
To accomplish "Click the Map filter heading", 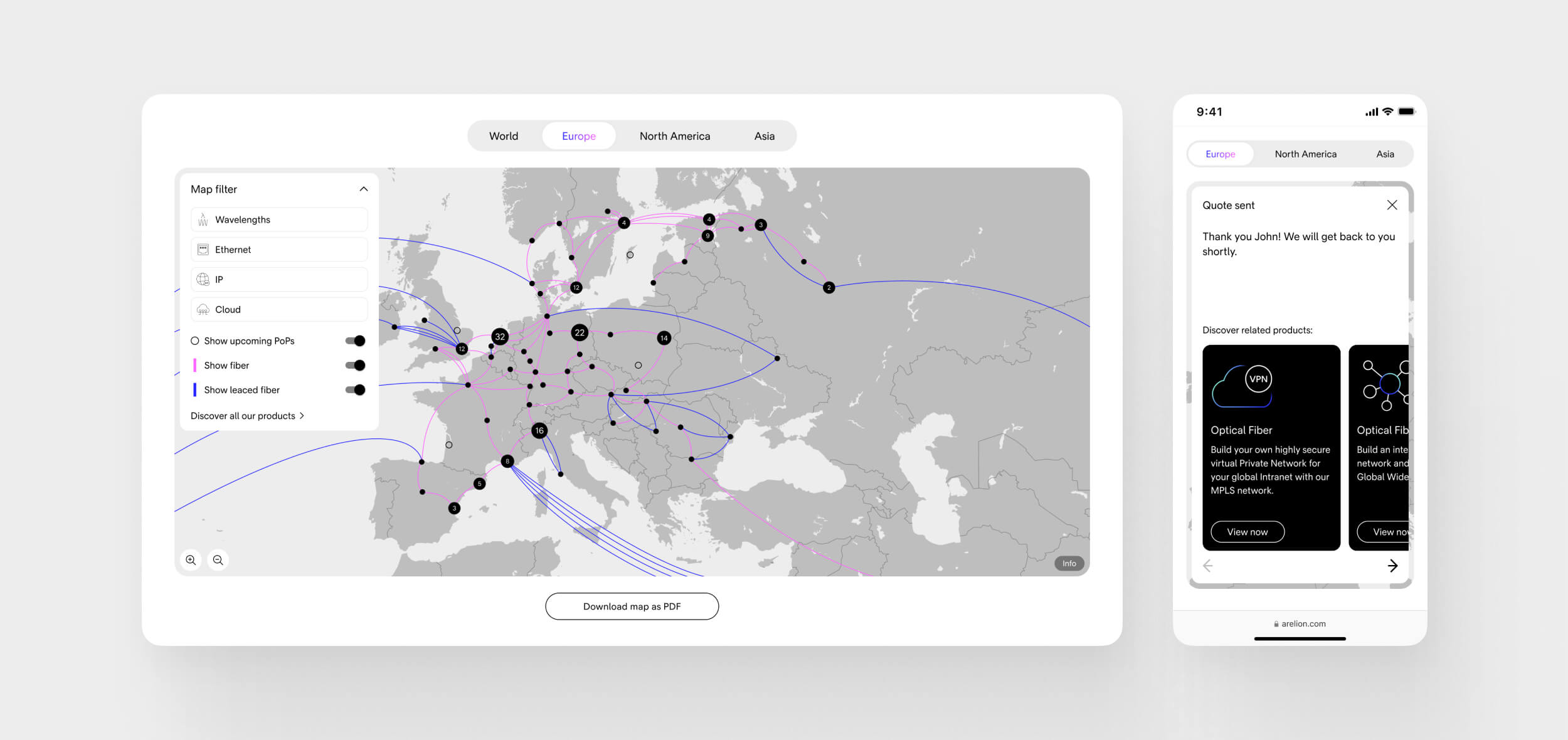I will pyautogui.click(x=214, y=189).
